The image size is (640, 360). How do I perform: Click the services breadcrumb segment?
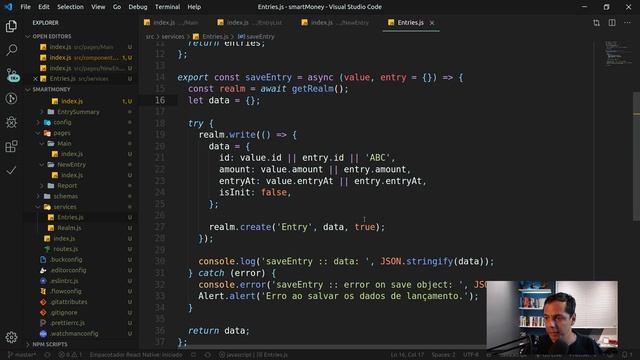173,36
